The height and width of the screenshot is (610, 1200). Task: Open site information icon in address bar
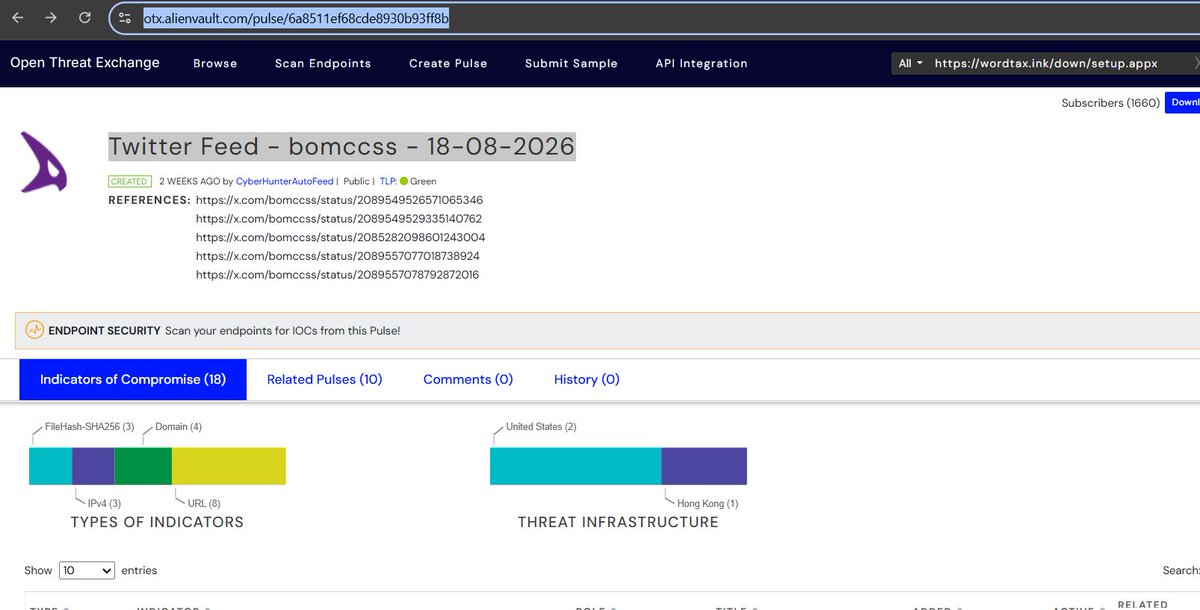125,18
